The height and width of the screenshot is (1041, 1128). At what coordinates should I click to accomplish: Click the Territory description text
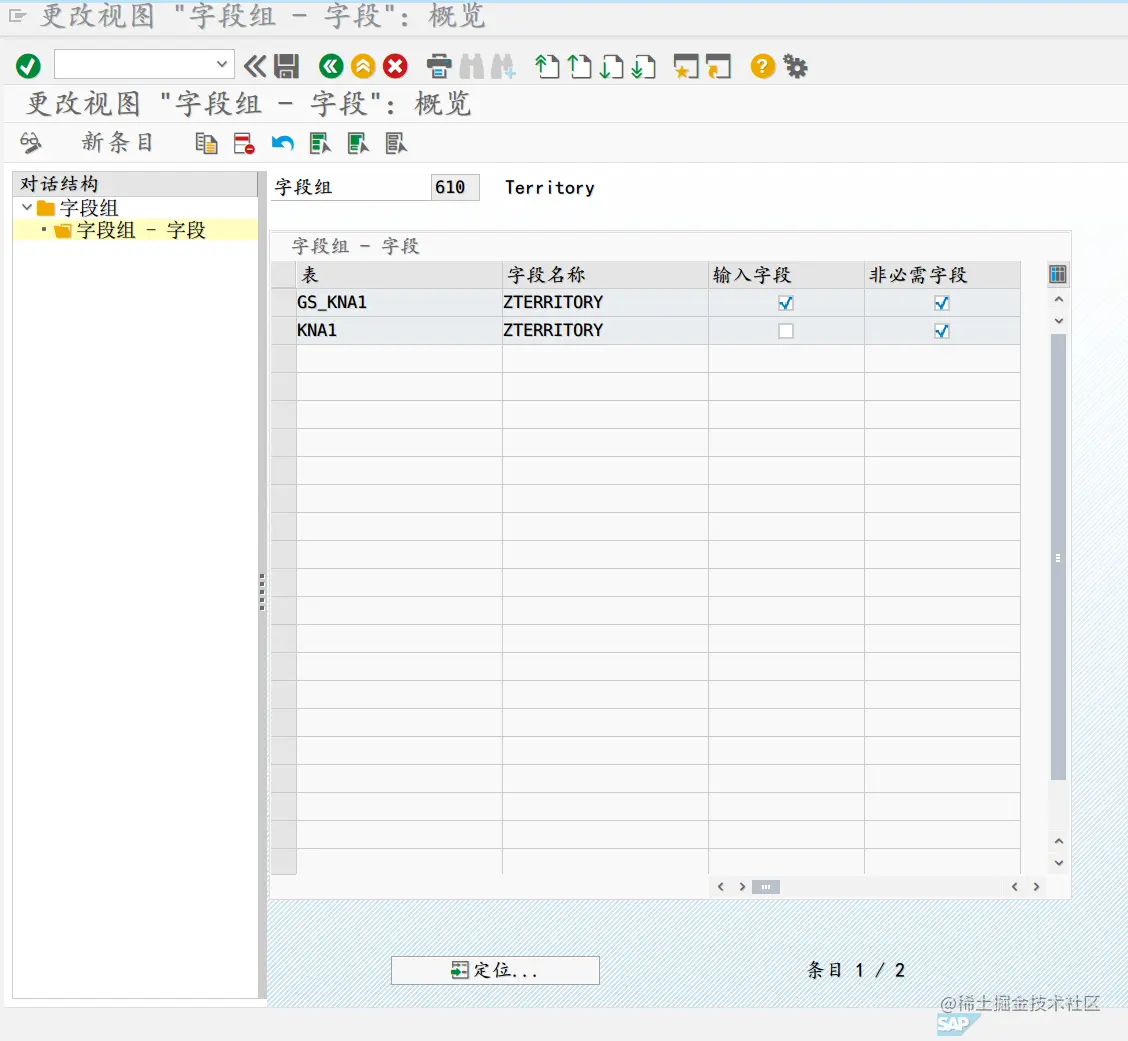[550, 188]
